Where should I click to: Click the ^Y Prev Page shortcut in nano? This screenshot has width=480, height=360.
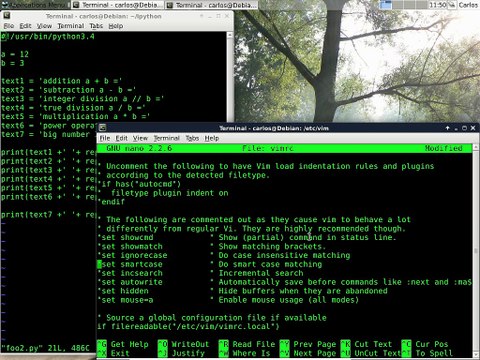coord(308,344)
